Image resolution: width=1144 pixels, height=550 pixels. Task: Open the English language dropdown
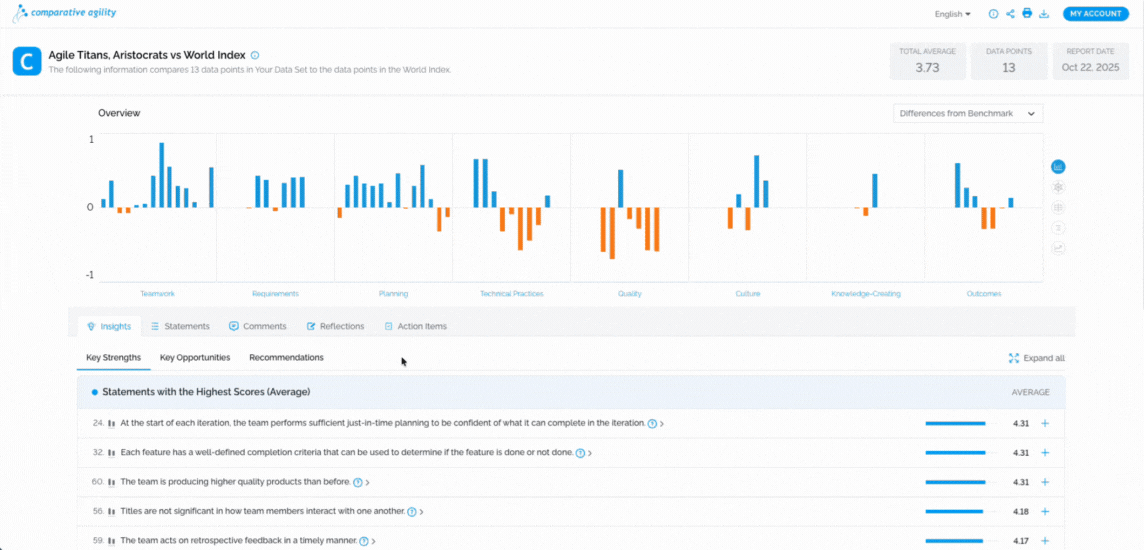tap(952, 14)
